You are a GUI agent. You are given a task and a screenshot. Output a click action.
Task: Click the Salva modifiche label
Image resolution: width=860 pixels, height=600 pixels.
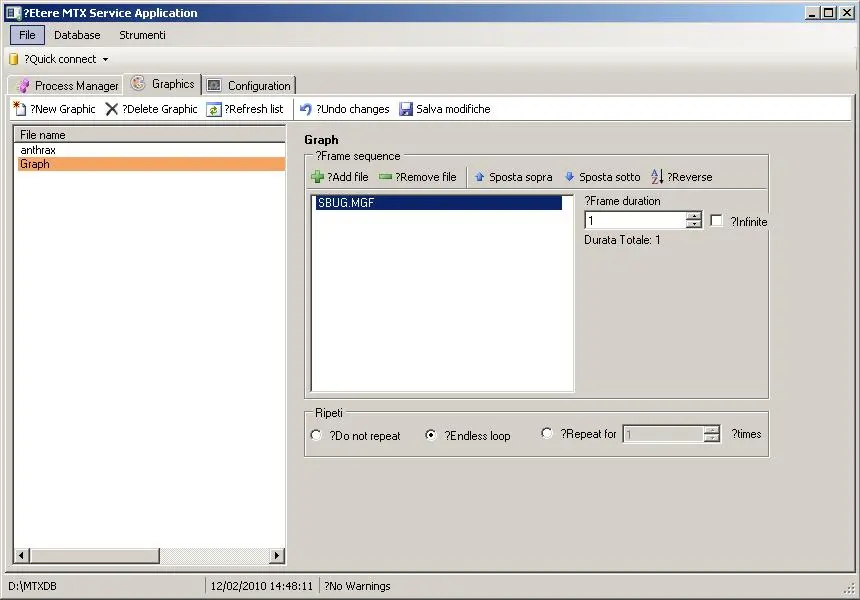tap(453, 109)
